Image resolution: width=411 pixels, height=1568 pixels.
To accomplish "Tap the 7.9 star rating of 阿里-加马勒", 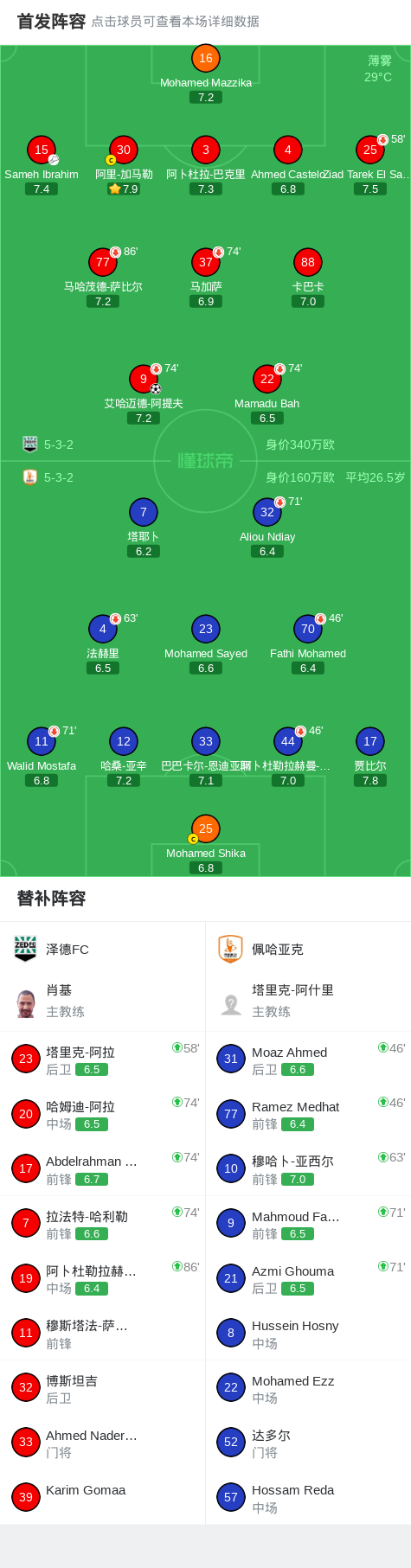I will (124, 189).
